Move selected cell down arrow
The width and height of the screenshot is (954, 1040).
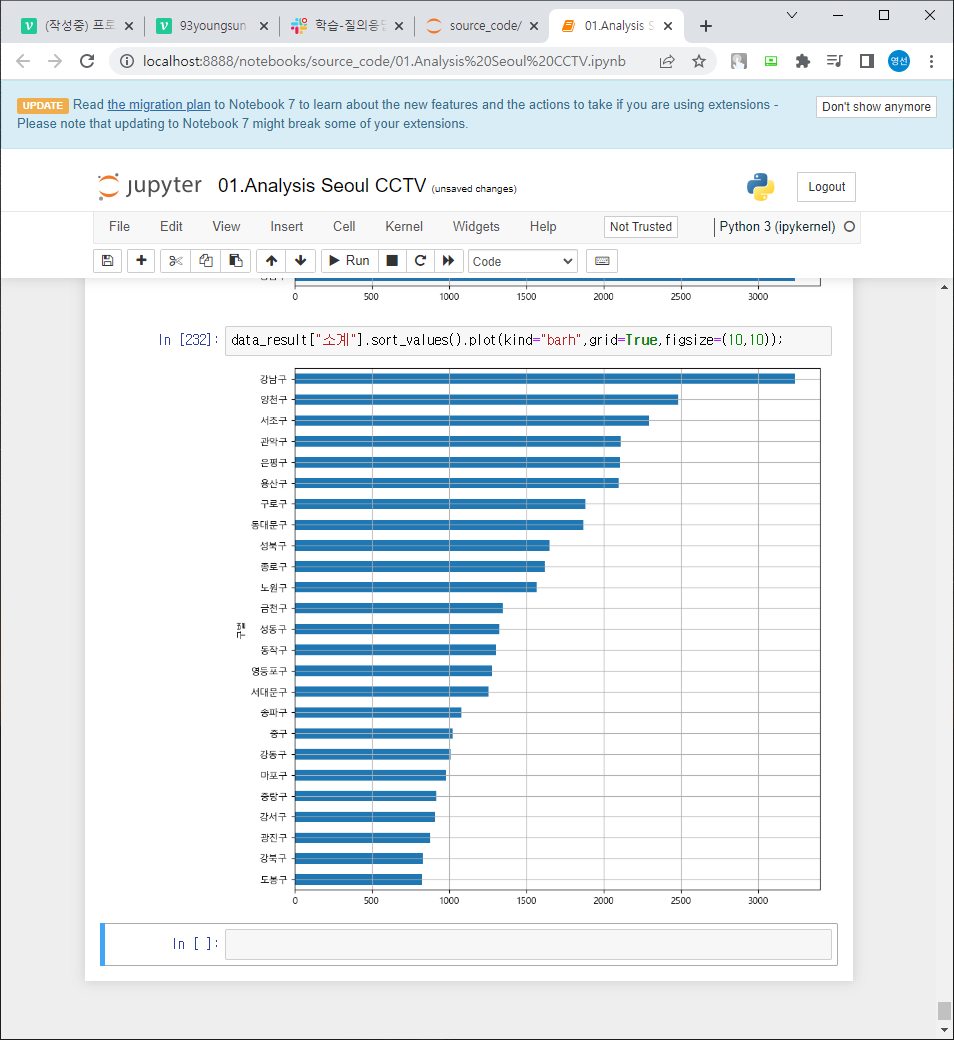tap(301, 261)
